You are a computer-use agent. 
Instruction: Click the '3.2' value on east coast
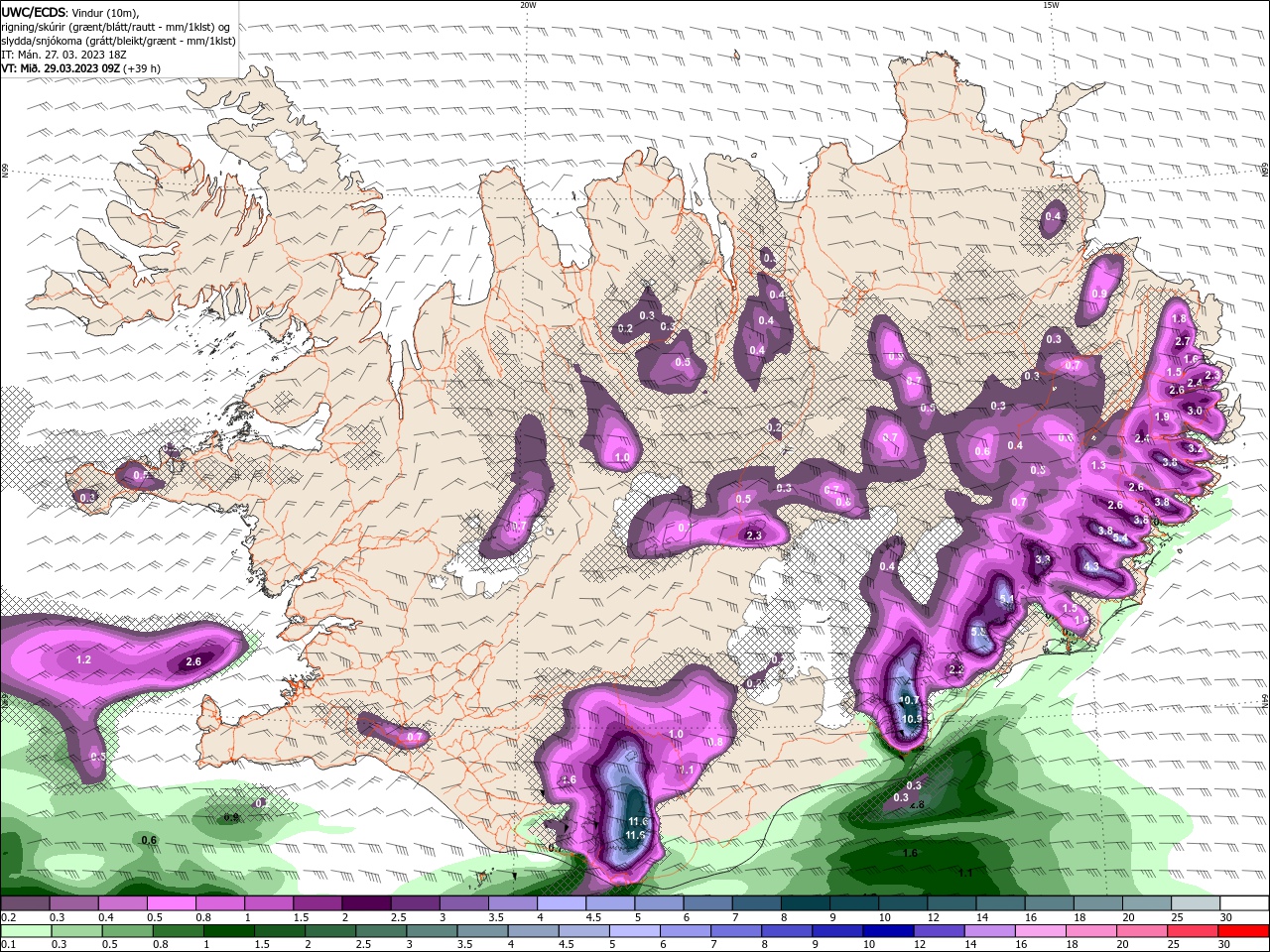pos(1195,448)
